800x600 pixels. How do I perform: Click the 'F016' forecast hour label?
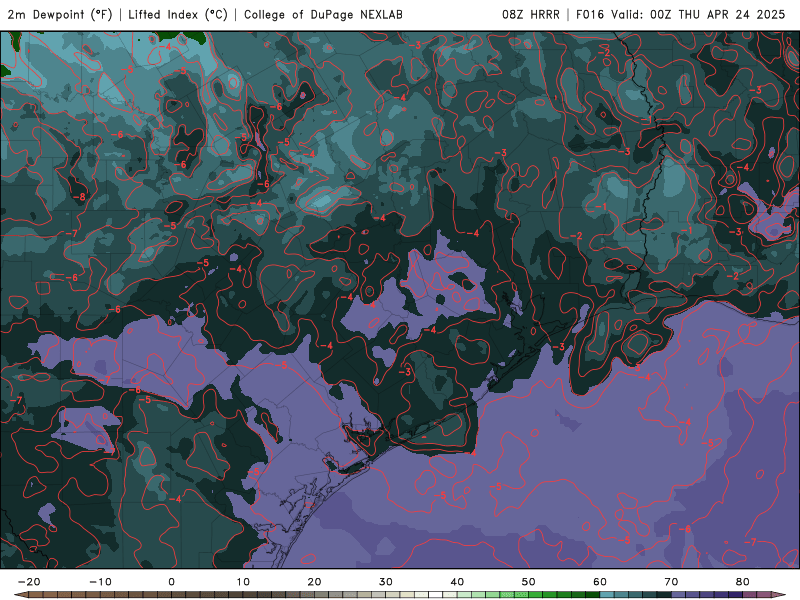click(590, 15)
